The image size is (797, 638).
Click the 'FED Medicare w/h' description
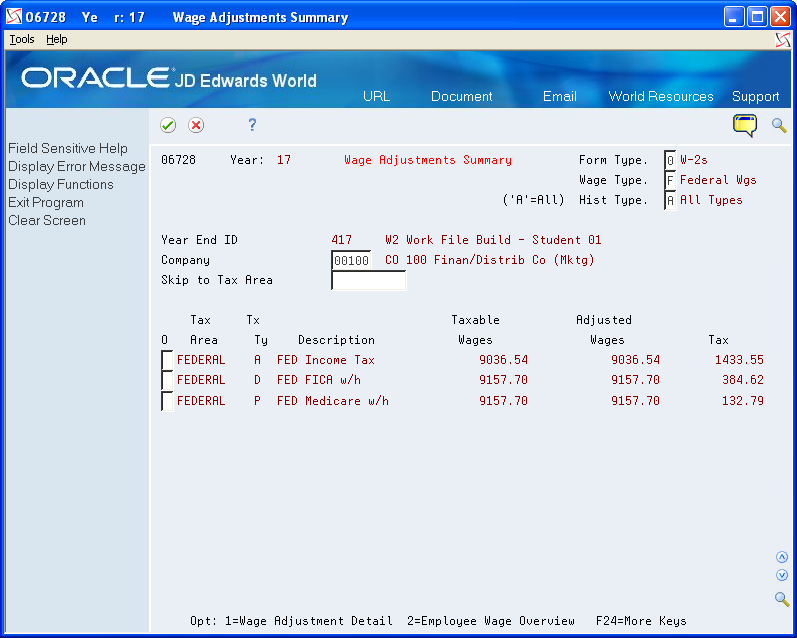333,401
